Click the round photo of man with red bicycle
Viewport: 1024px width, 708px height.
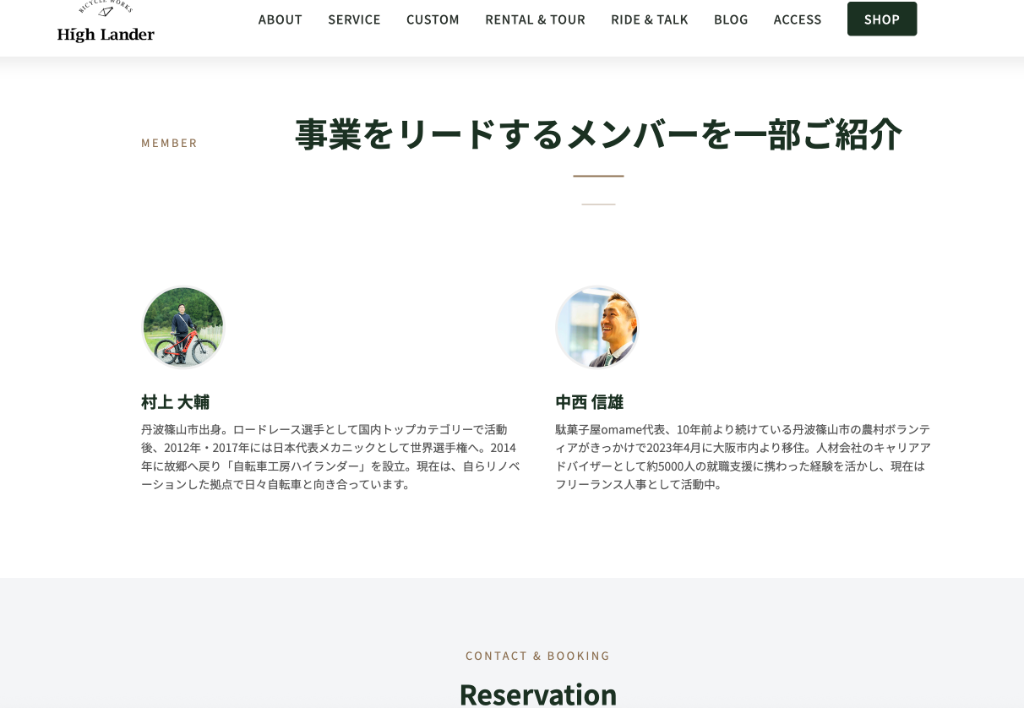point(183,327)
